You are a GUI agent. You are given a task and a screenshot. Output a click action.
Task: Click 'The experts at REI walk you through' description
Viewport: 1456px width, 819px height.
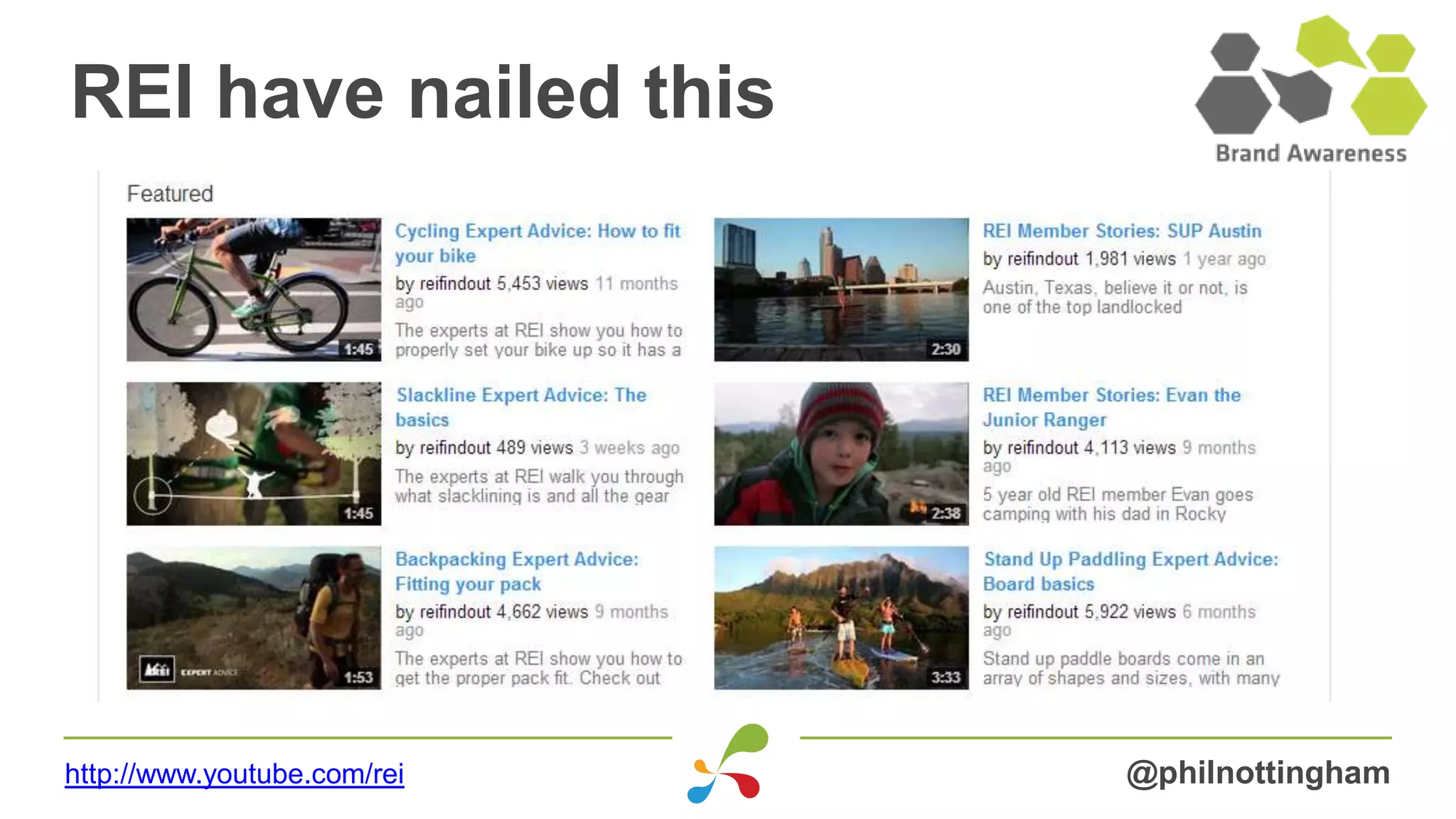pos(539,487)
